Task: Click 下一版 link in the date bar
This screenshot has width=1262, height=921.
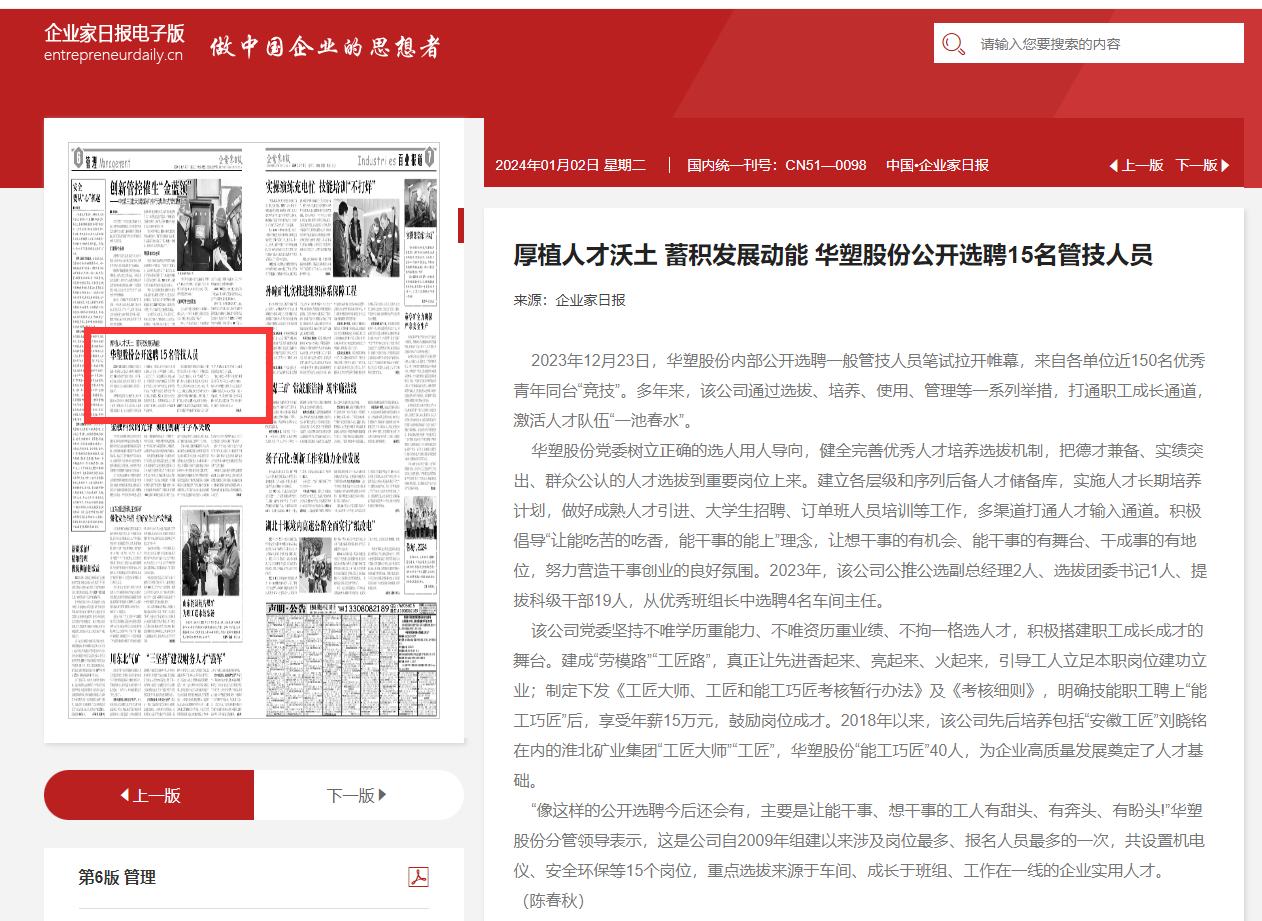Action: pos(1195,166)
